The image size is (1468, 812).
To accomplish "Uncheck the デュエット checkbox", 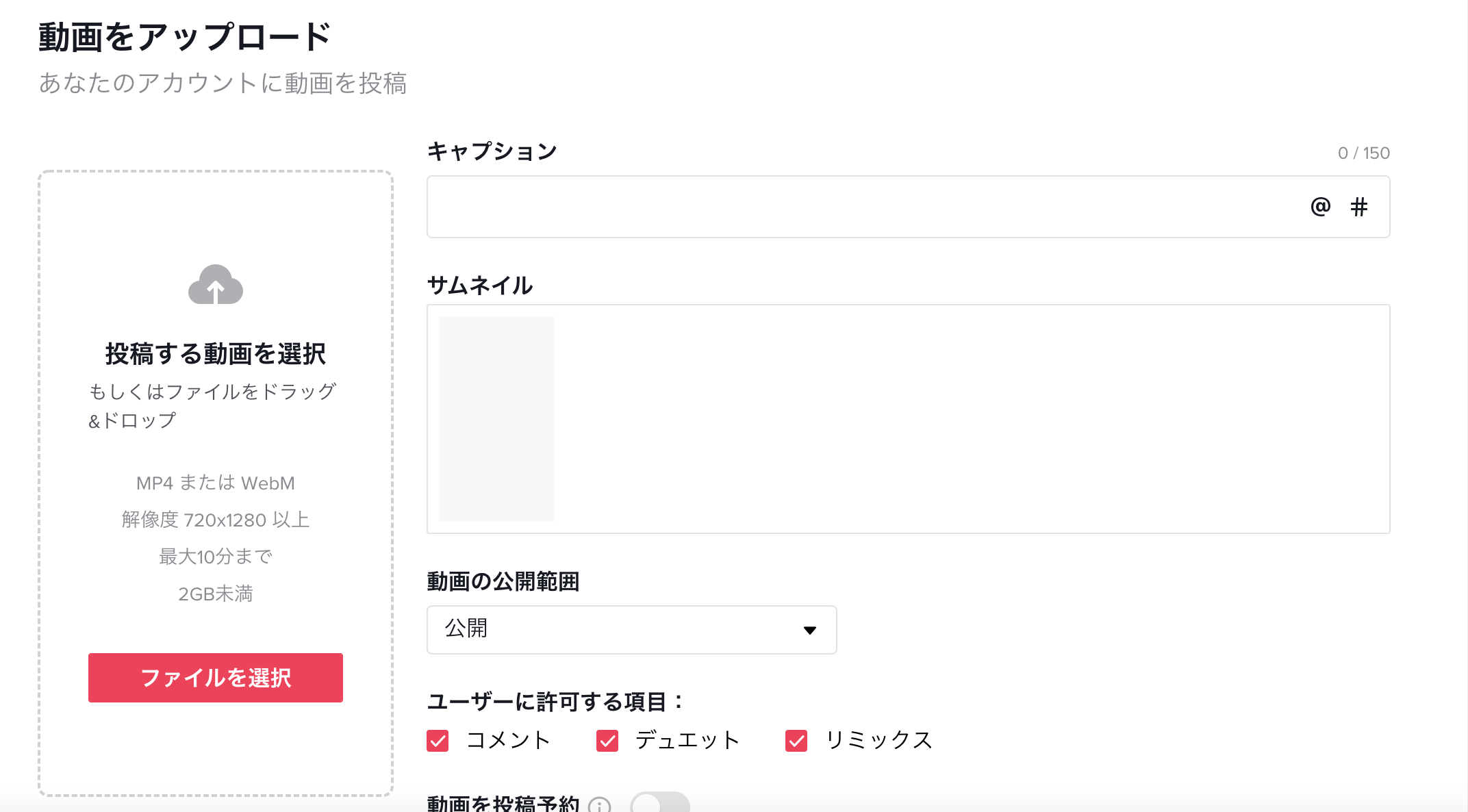I will (607, 741).
